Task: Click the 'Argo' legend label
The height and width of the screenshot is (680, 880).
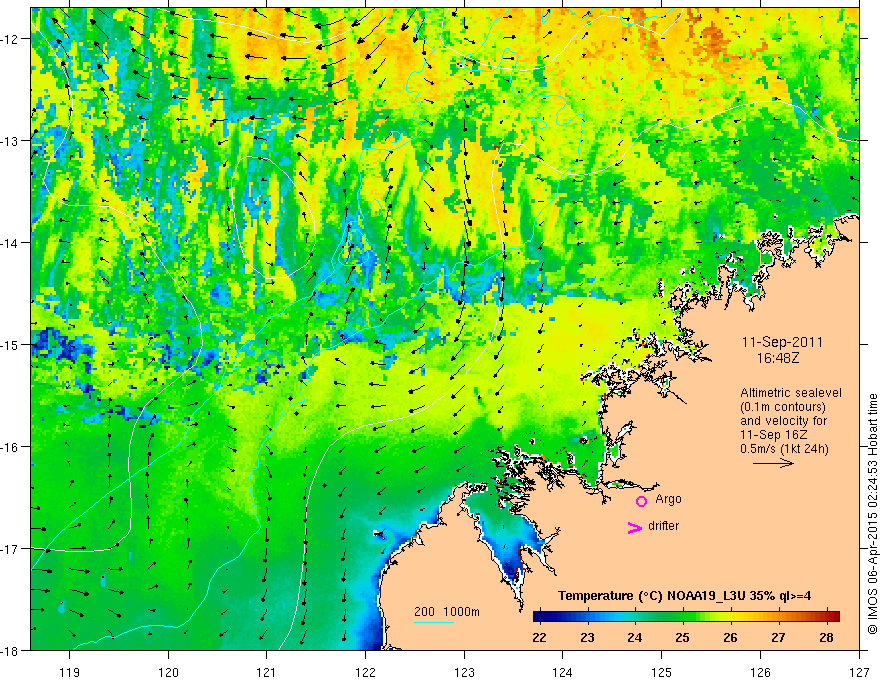Action: coord(668,499)
